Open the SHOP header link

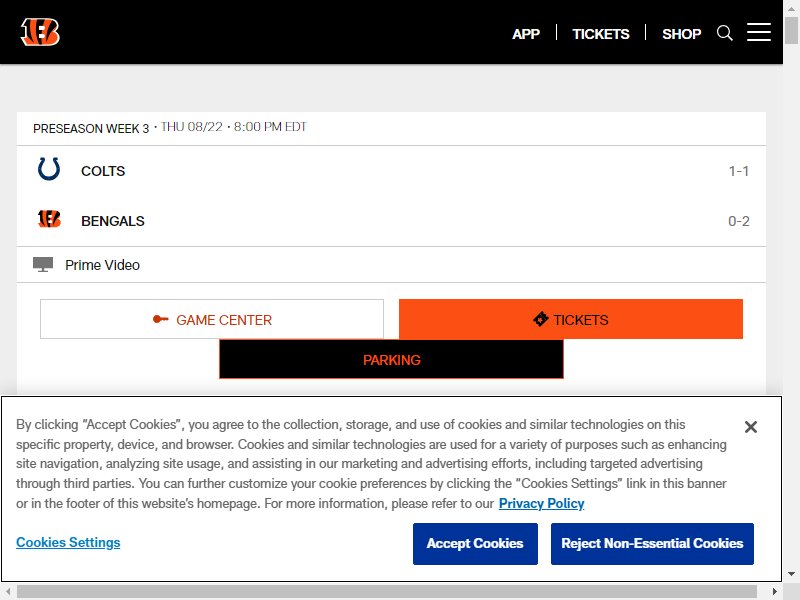pyautogui.click(x=681, y=34)
